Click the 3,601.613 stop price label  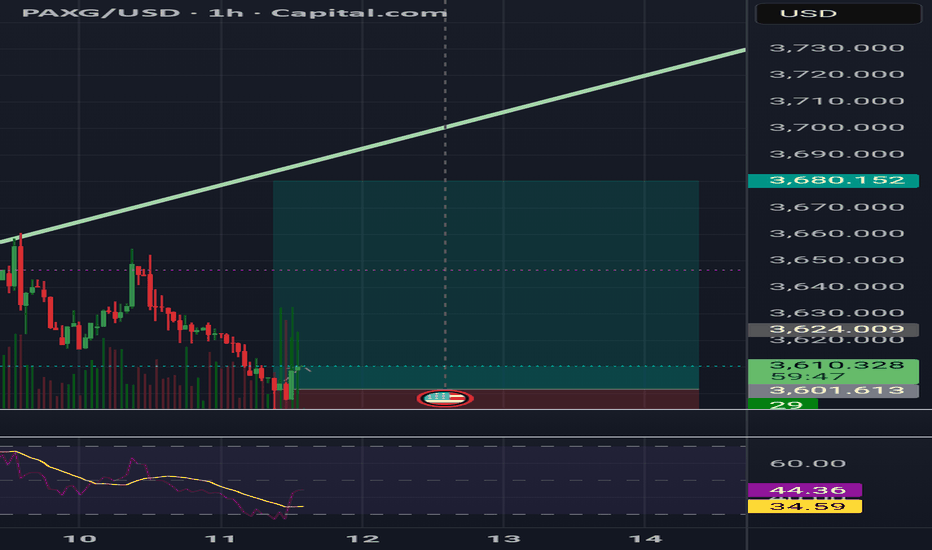coord(832,390)
